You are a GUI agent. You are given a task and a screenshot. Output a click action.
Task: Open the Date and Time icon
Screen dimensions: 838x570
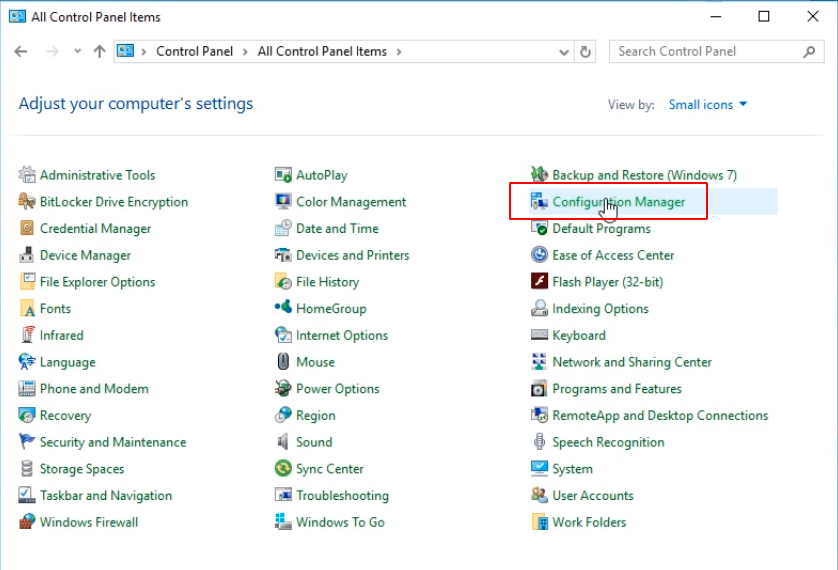coord(283,228)
